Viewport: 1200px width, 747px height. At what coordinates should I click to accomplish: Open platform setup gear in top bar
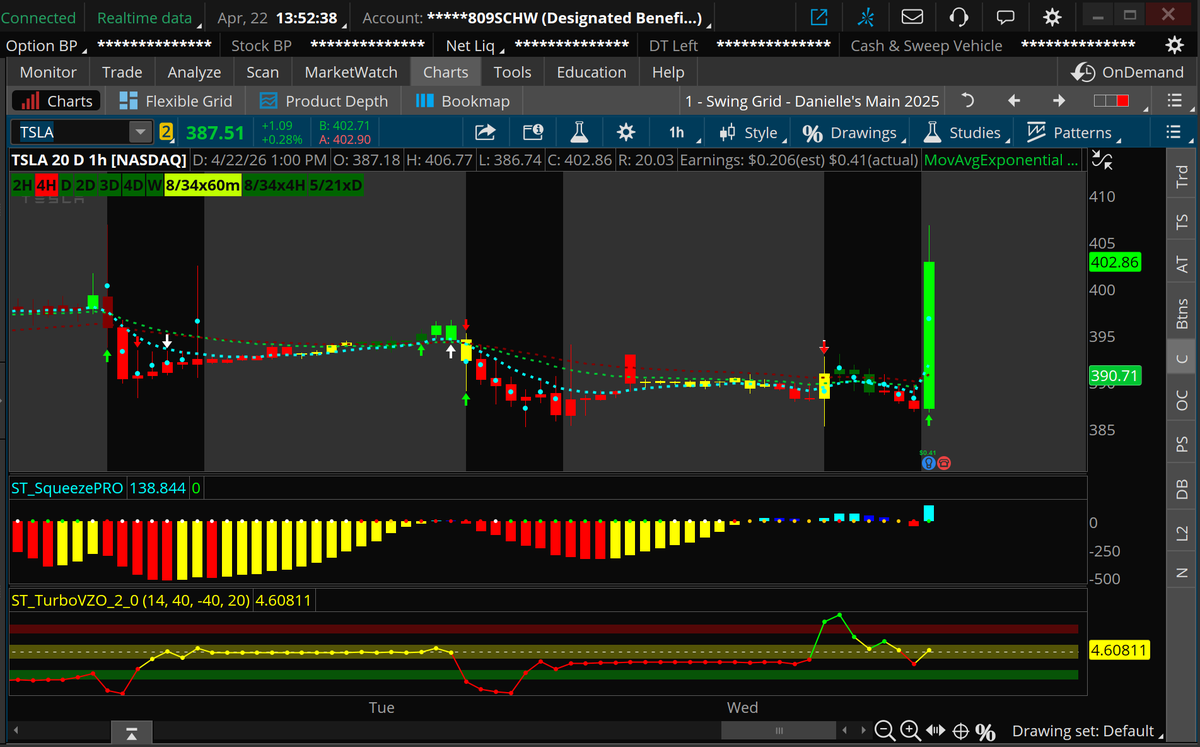coord(1052,18)
